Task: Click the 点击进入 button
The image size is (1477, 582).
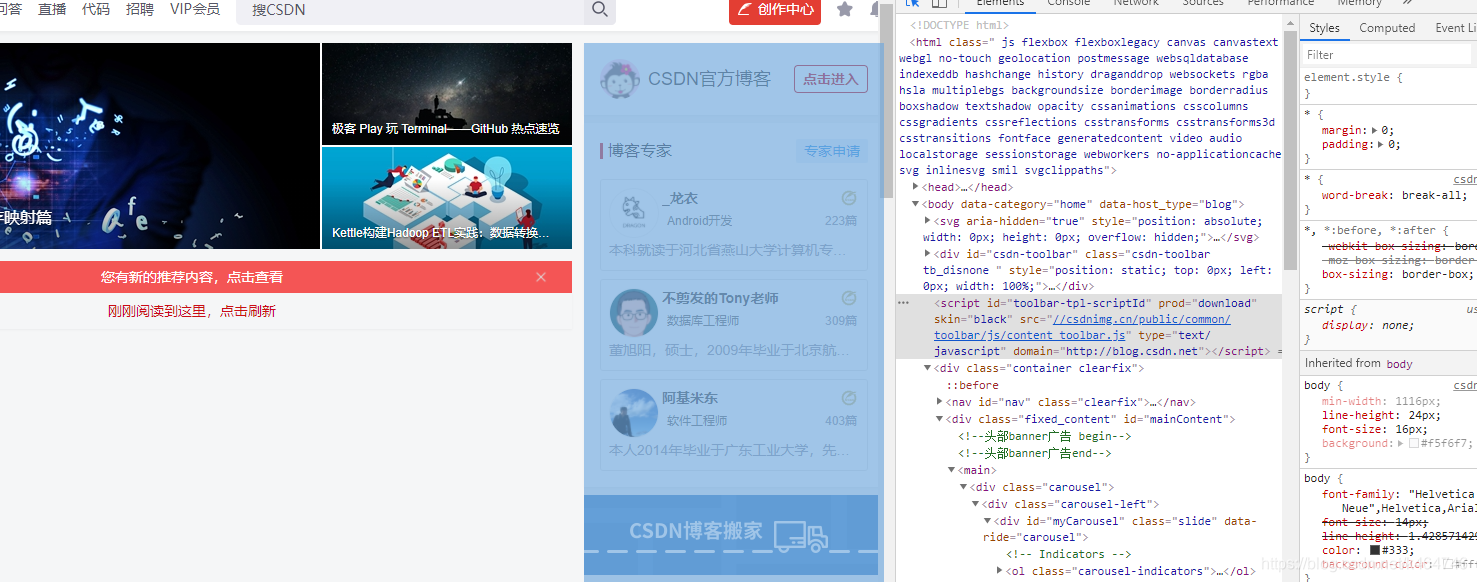Action: pos(831,79)
